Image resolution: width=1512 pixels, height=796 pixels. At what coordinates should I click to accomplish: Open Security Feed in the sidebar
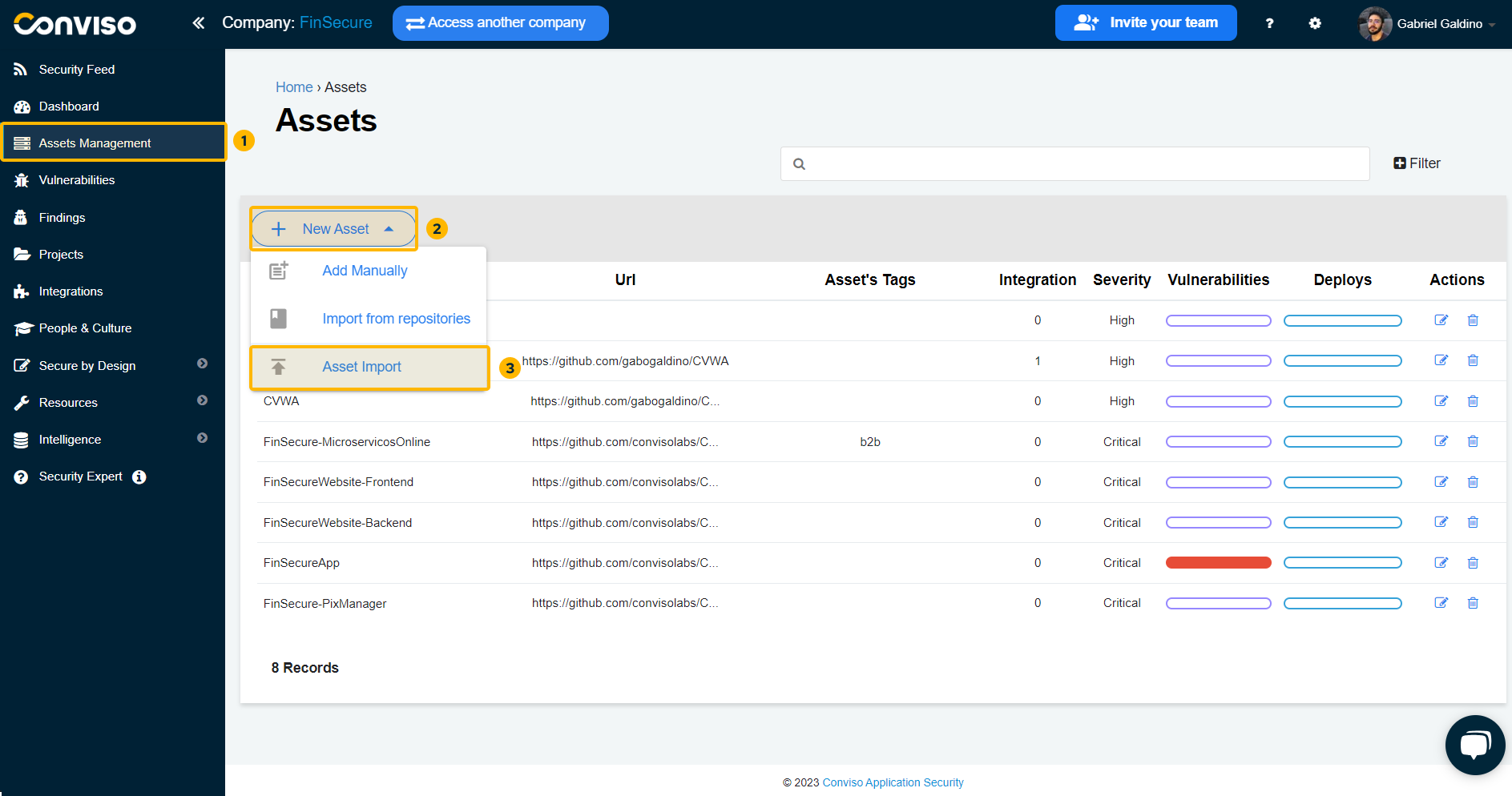76,70
